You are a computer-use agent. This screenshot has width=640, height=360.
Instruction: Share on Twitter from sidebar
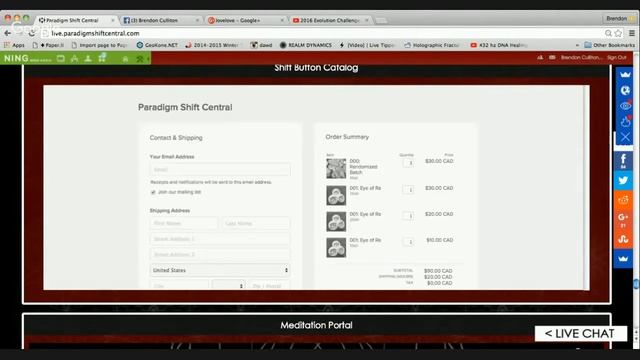pos(623,180)
